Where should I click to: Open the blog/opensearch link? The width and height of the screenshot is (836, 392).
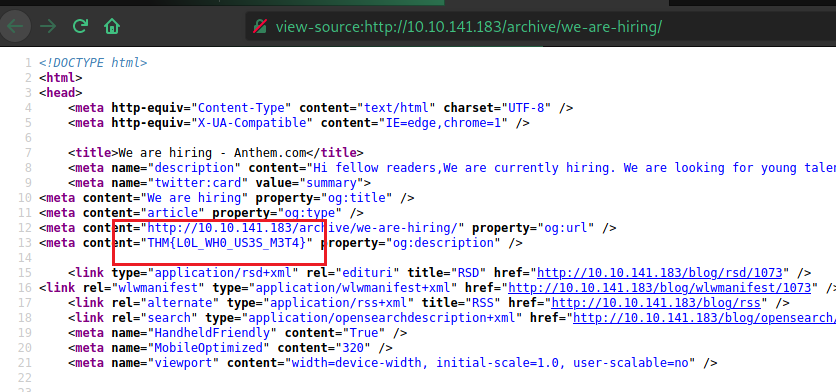[x=704, y=318]
